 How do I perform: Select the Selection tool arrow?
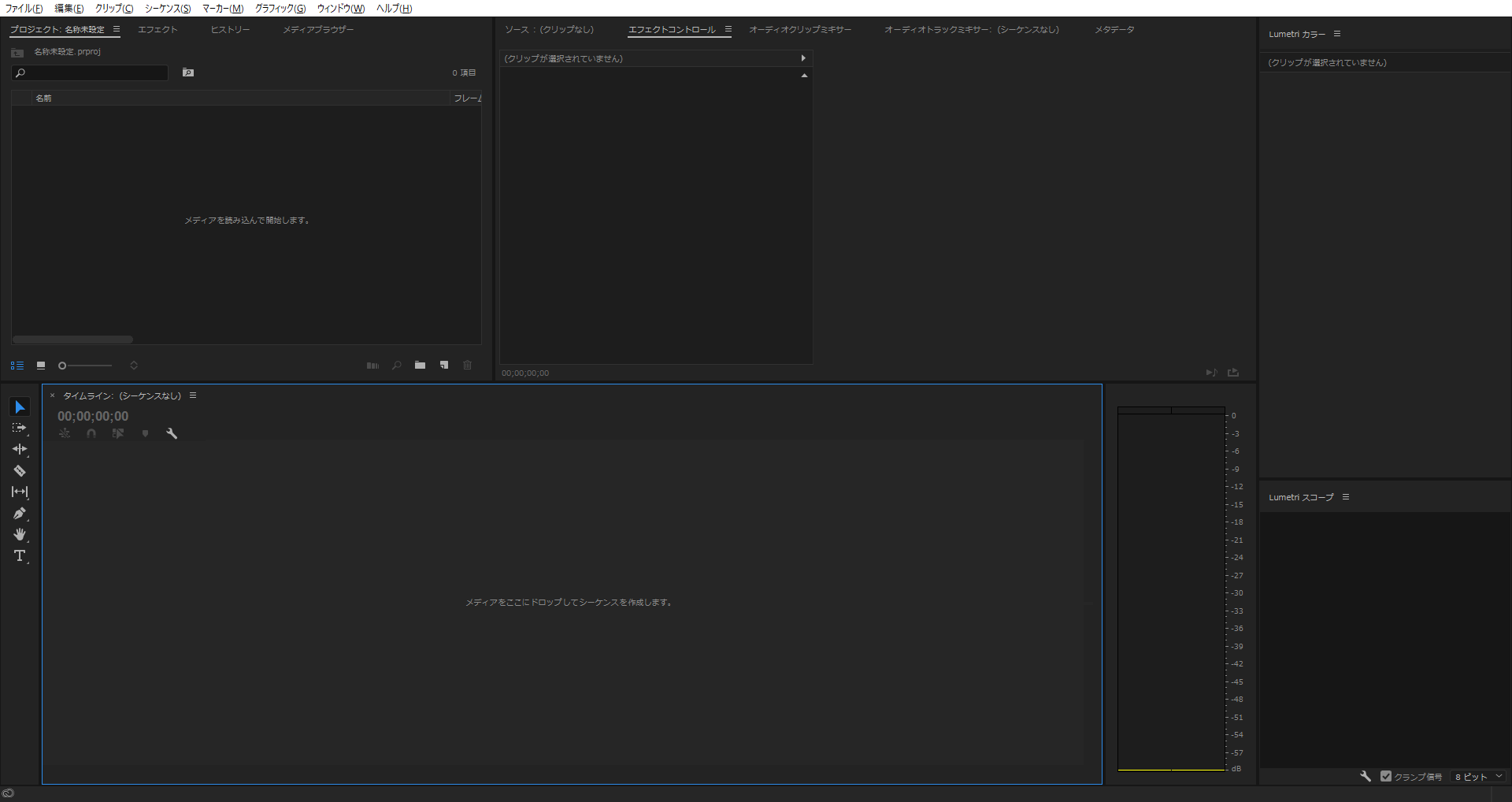[20, 407]
